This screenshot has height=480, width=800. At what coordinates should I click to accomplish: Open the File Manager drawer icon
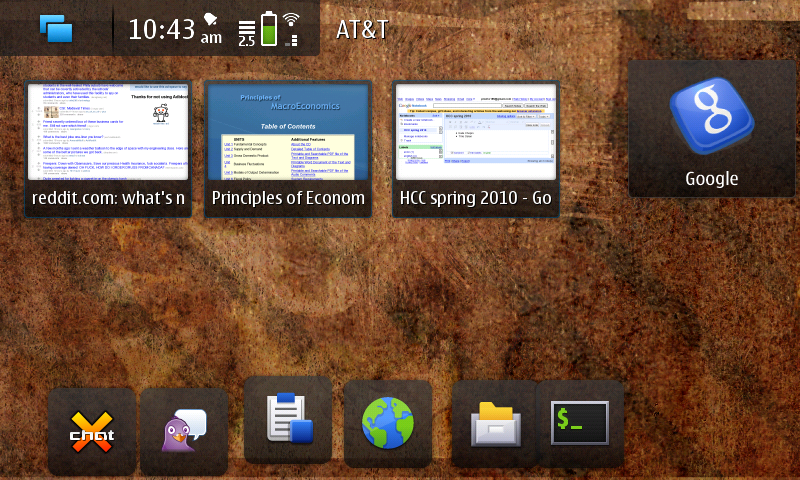(x=495, y=424)
